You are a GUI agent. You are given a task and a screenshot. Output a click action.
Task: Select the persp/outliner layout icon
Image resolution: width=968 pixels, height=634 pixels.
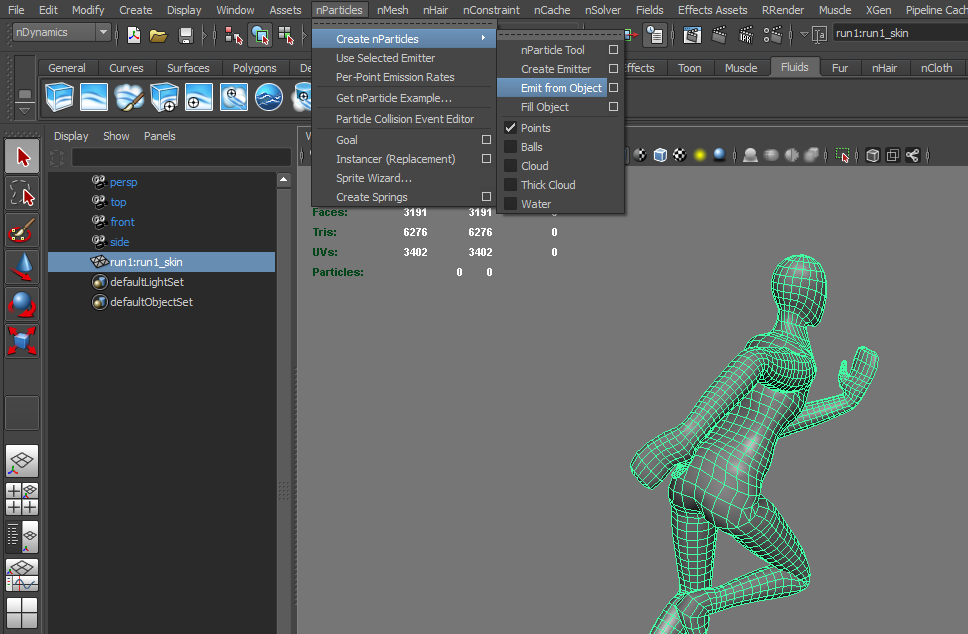pos(22,537)
